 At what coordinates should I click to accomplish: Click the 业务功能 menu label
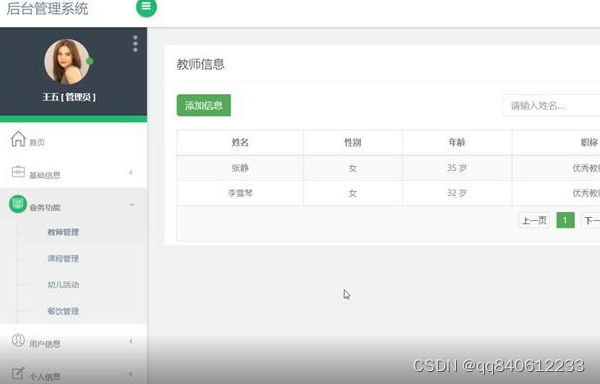[x=45, y=208]
